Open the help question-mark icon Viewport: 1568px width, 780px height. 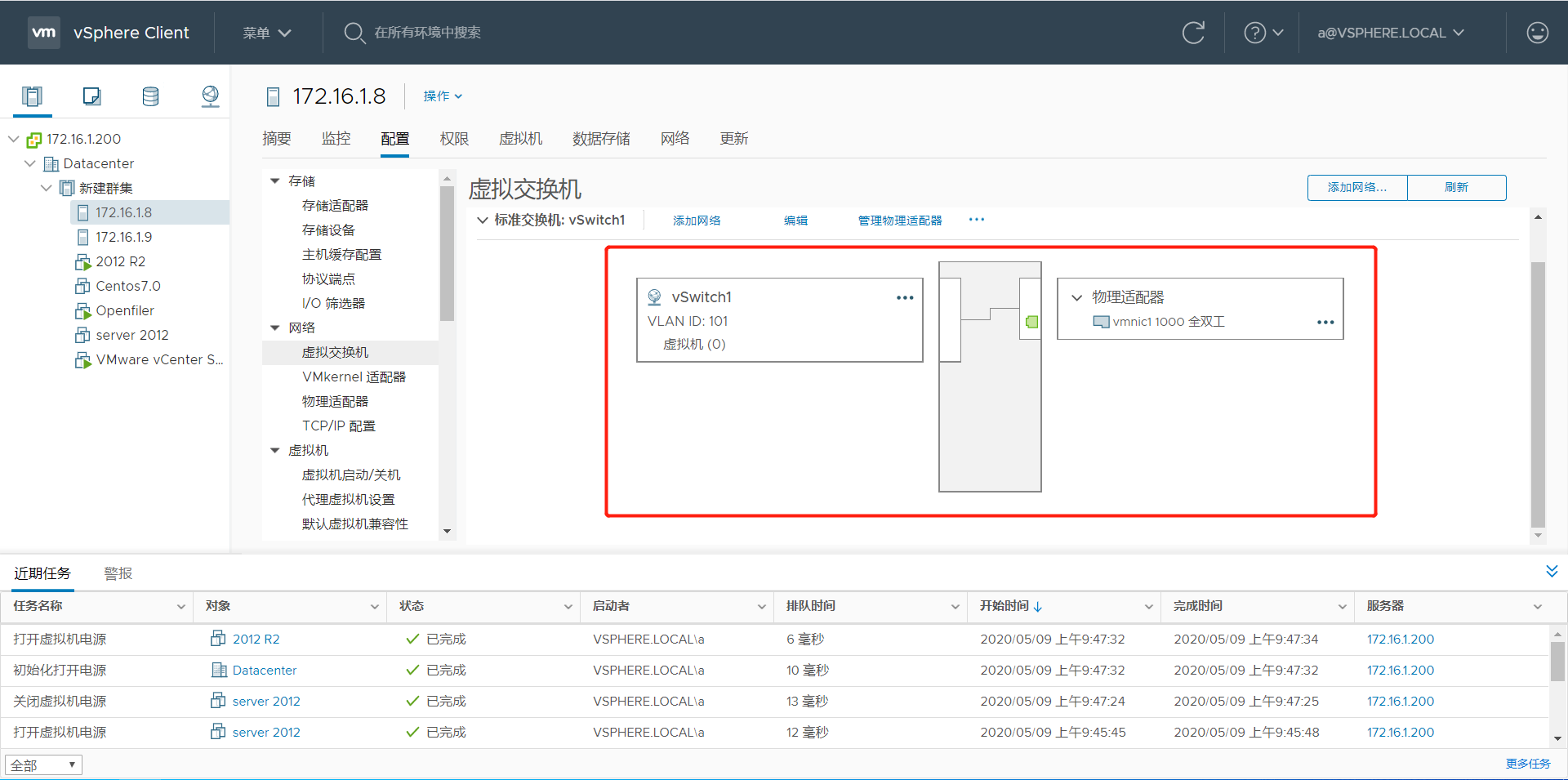(1255, 33)
